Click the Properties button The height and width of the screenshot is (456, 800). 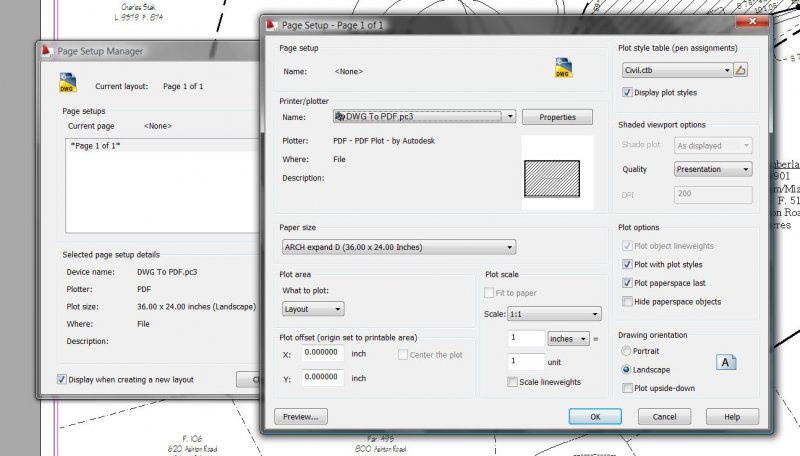(x=557, y=117)
